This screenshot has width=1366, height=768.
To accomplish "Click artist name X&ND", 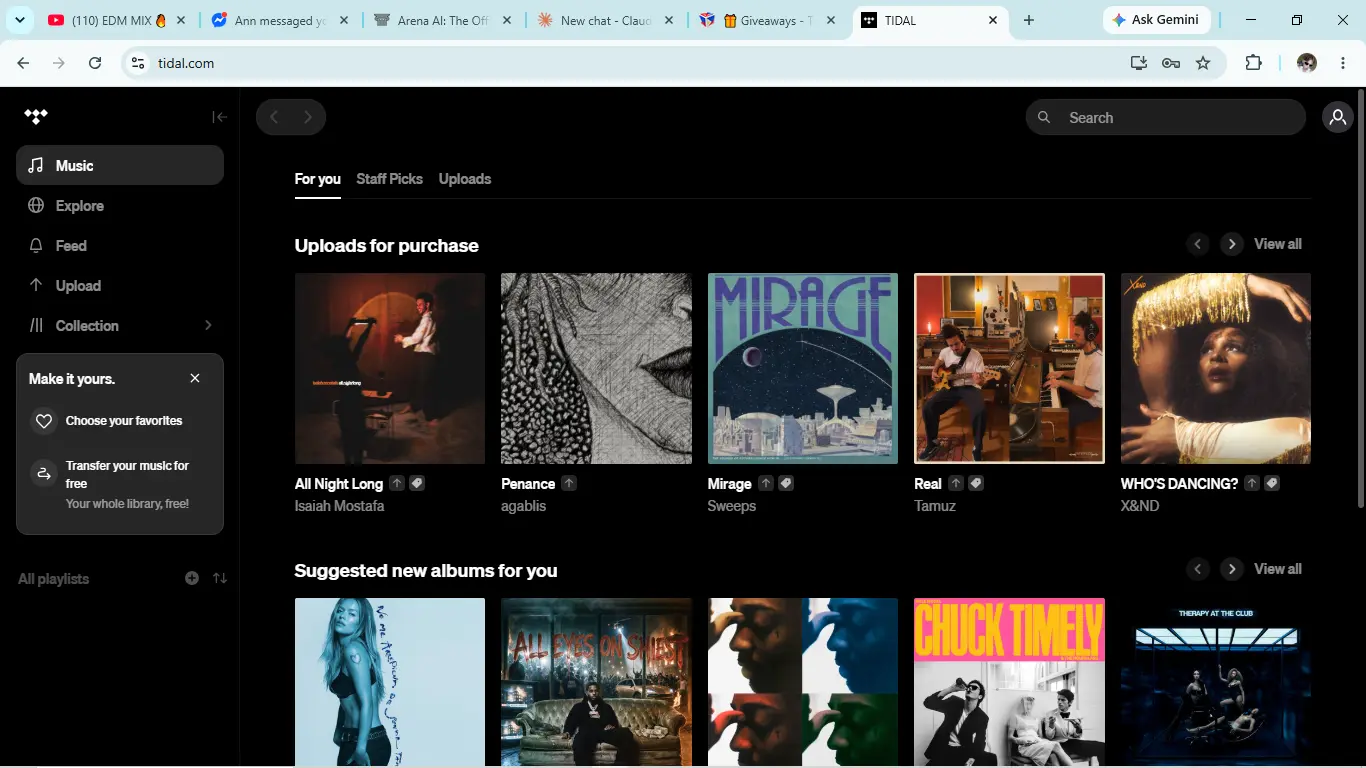I will pyautogui.click(x=1140, y=506).
